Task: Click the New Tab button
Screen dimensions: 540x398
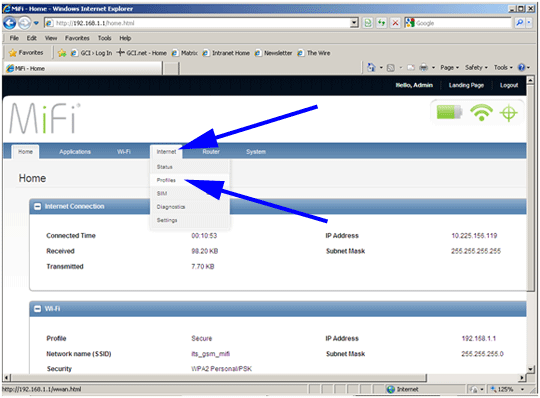Action: (170, 69)
